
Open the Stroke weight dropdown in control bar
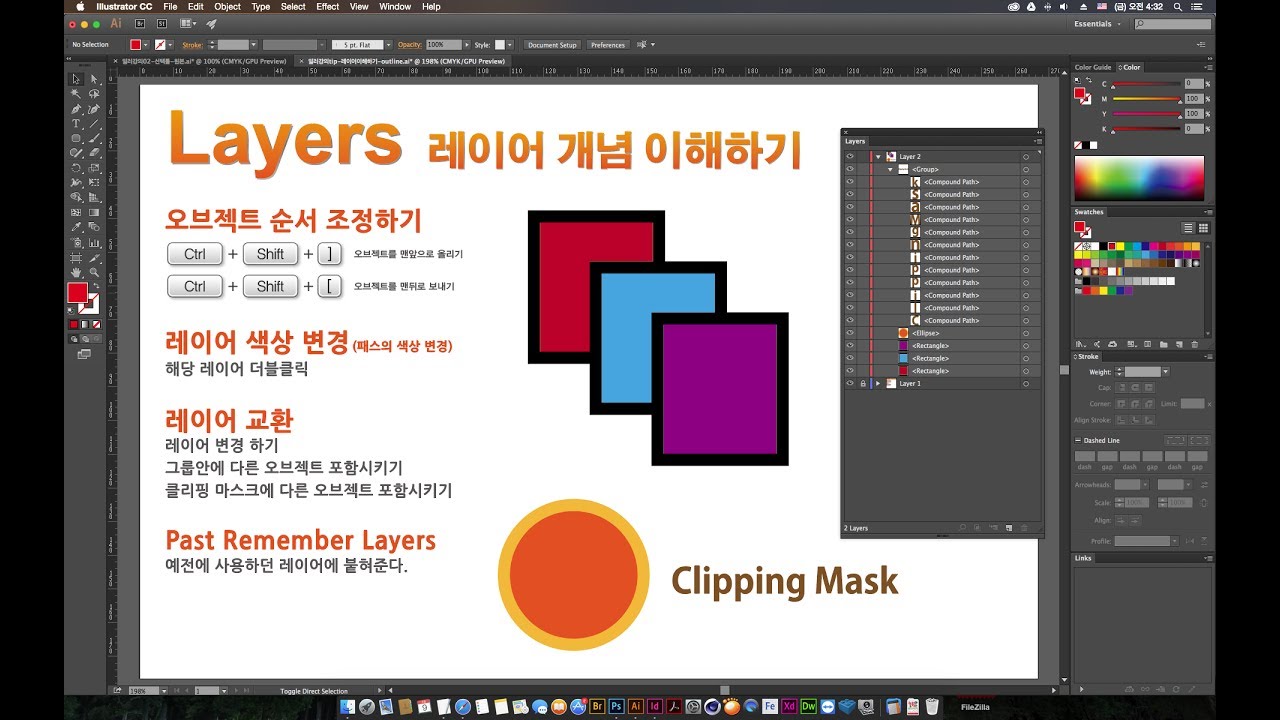(x=253, y=45)
